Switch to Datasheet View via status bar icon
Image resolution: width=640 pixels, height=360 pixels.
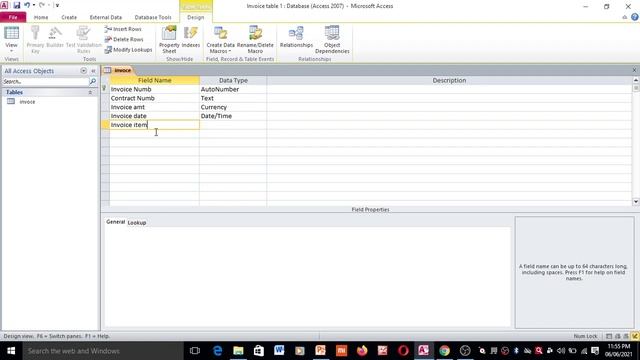609,336
